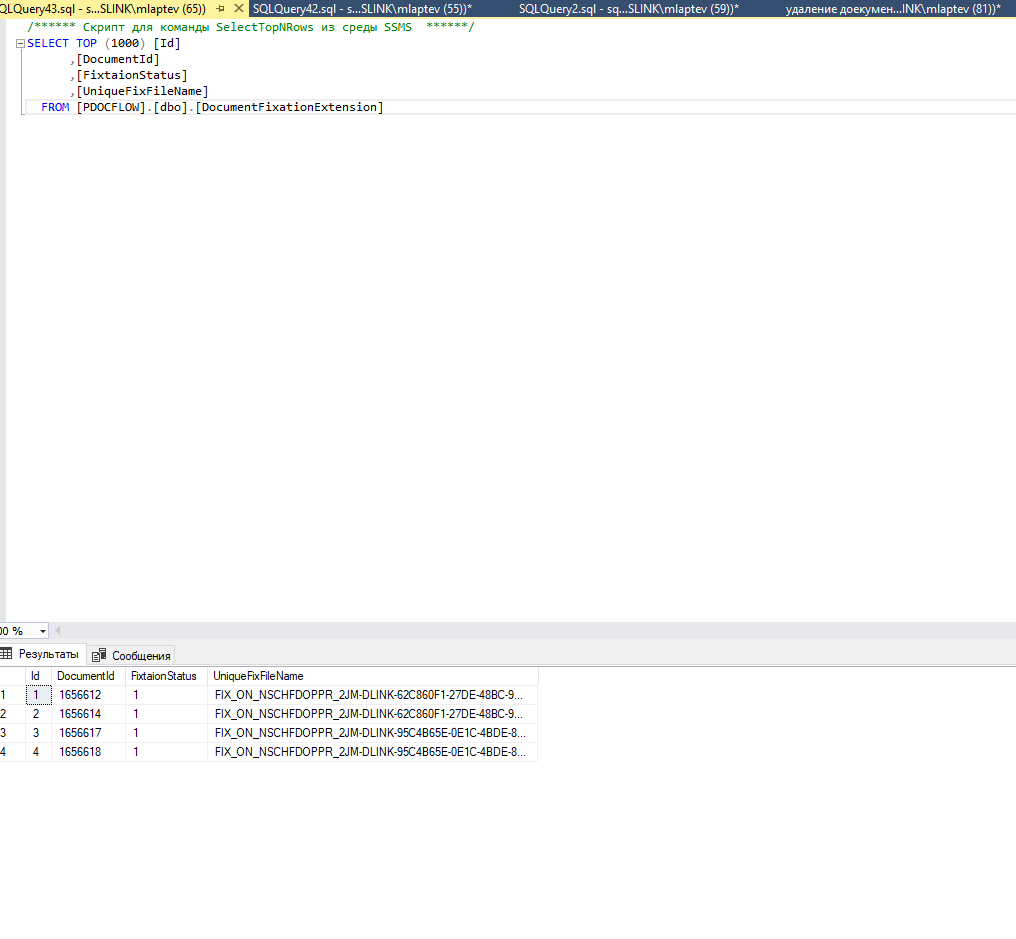
Task: Click the results grid icon on Результаты tab
Action: [6, 653]
